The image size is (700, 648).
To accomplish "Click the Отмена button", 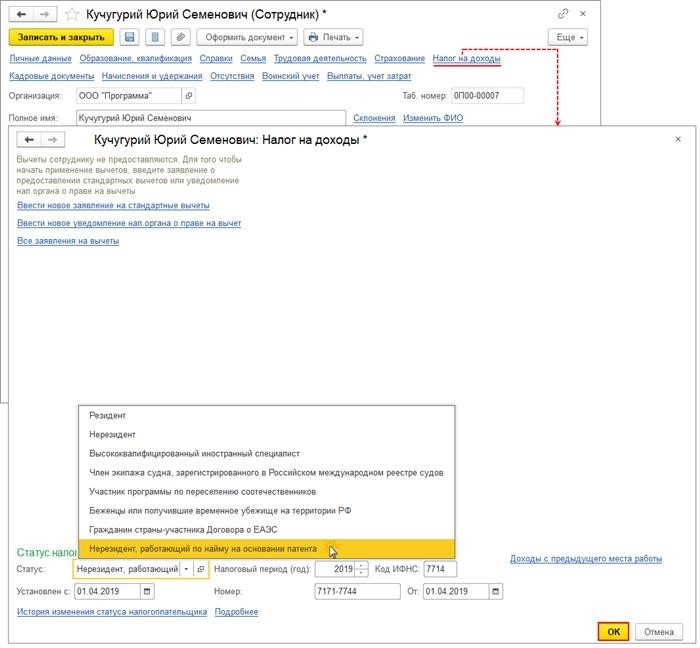I will point(658,631).
